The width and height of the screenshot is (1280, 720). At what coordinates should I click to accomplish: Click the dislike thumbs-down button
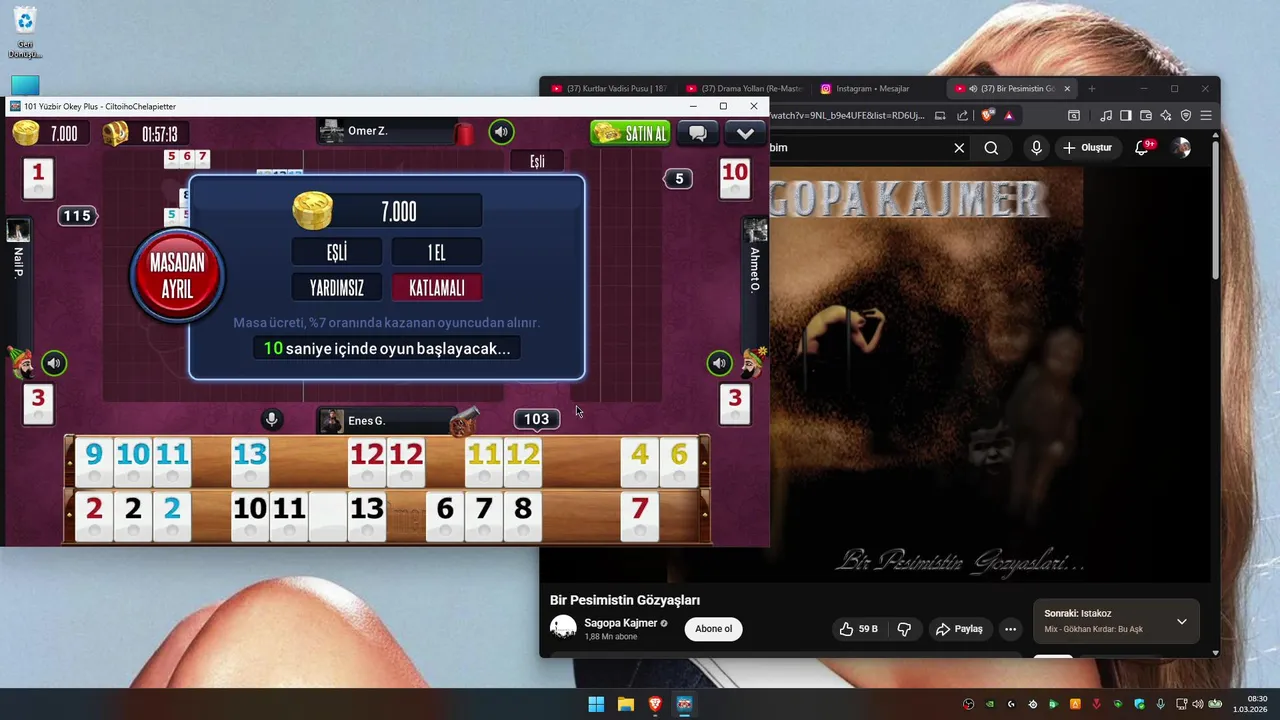point(904,629)
